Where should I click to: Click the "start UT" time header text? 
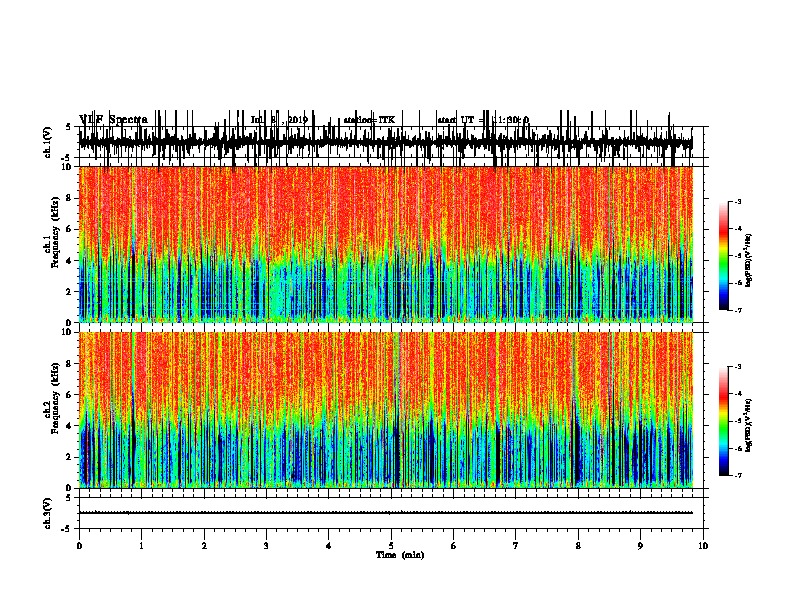(x=483, y=120)
